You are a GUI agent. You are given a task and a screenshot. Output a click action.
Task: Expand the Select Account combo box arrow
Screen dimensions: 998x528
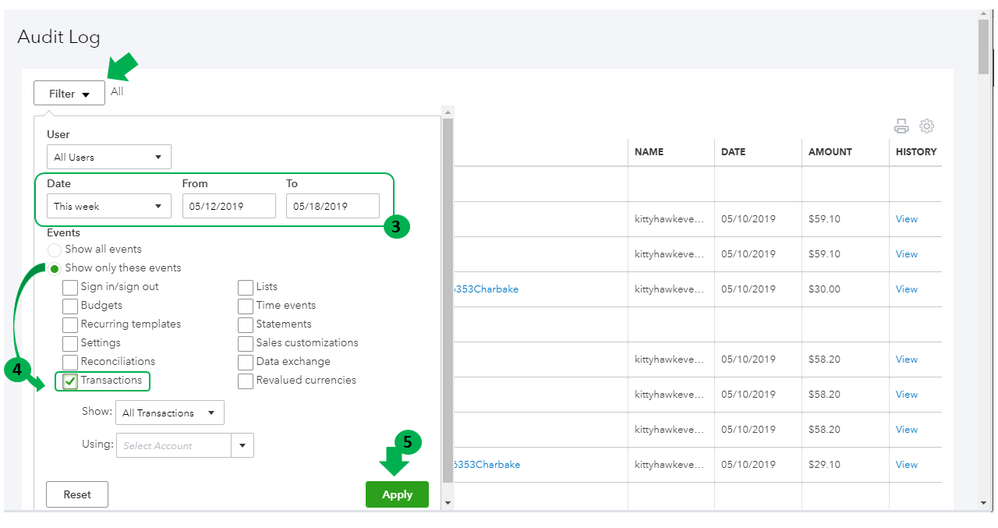pyautogui.click(x=242, y=445)
